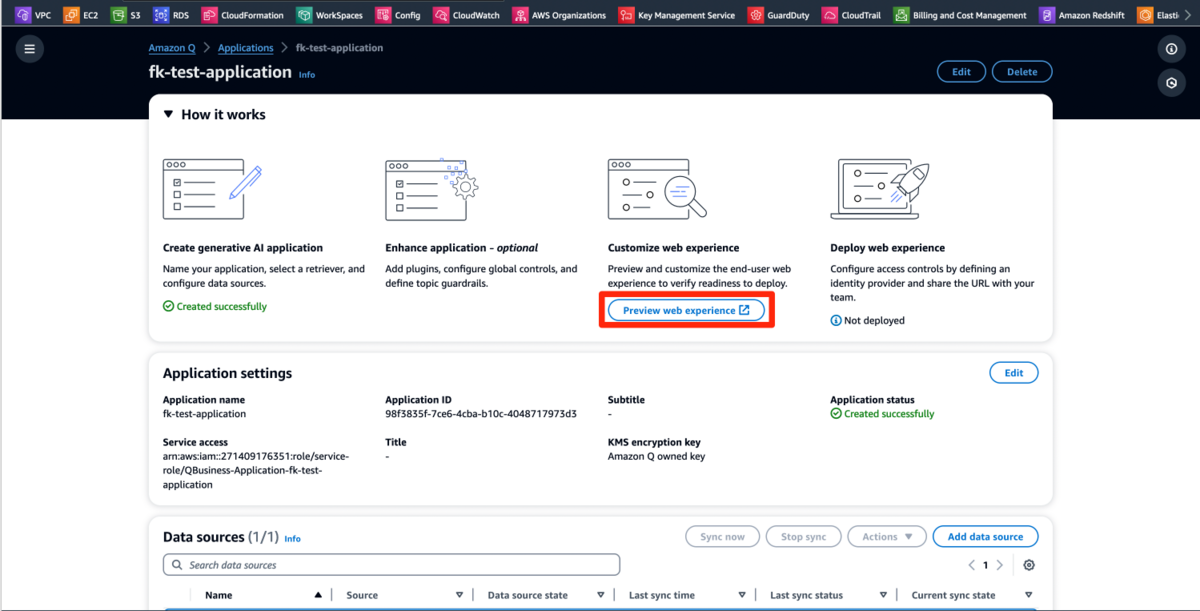Open the Key Management Service shortcut
The width and height of the screenshot is (1200, 611).
677,15
